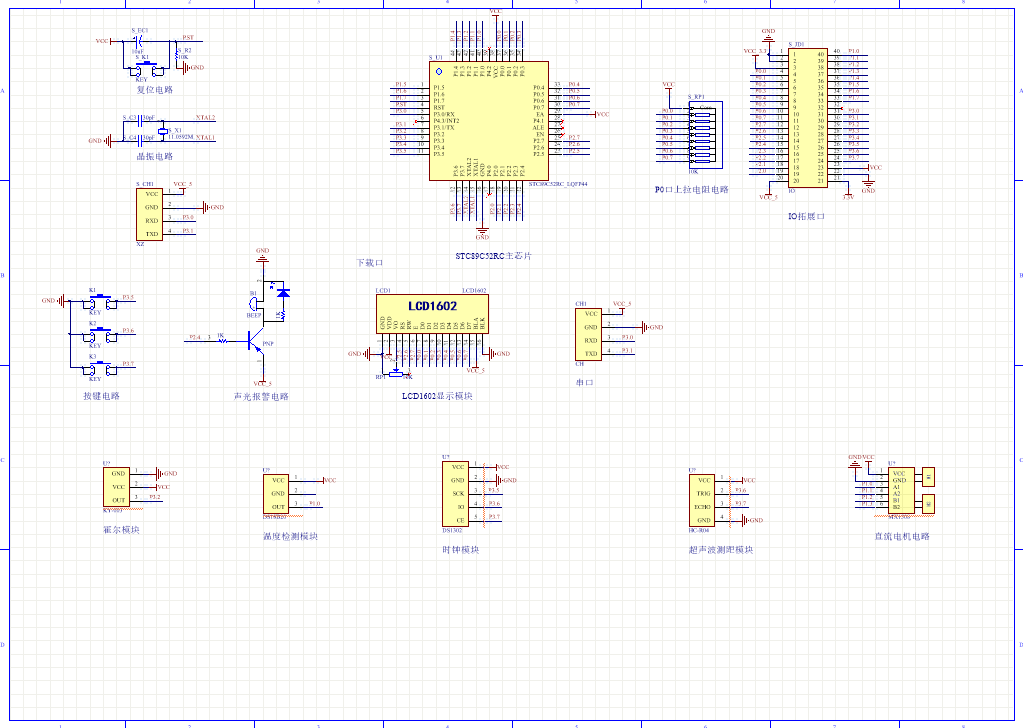The image size is (1023, 728).
Task: Click the DC motor driver chip
Action: [899, 491]
